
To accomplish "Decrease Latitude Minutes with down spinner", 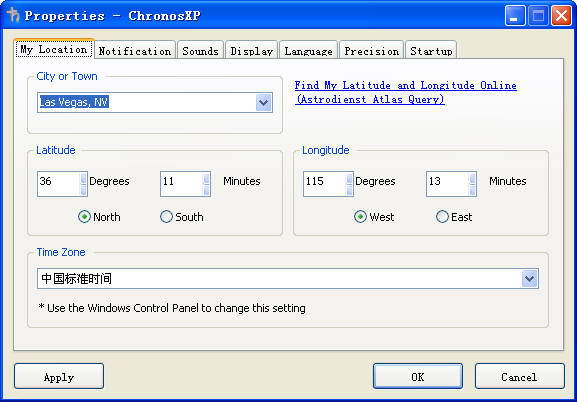I will [x=206, y=190].
